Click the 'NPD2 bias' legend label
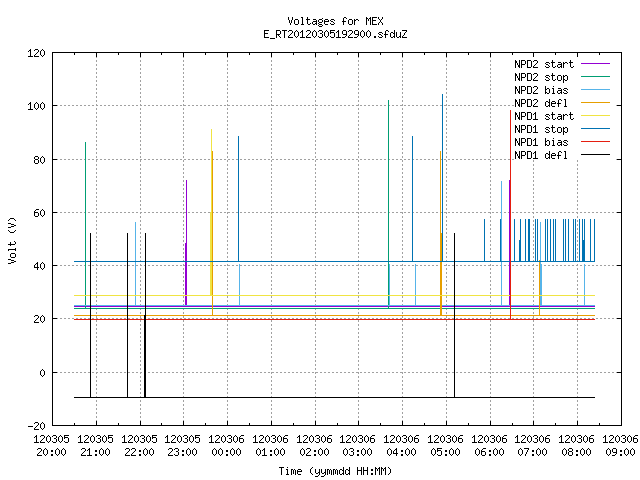640x480 pixels. (541, 90)
